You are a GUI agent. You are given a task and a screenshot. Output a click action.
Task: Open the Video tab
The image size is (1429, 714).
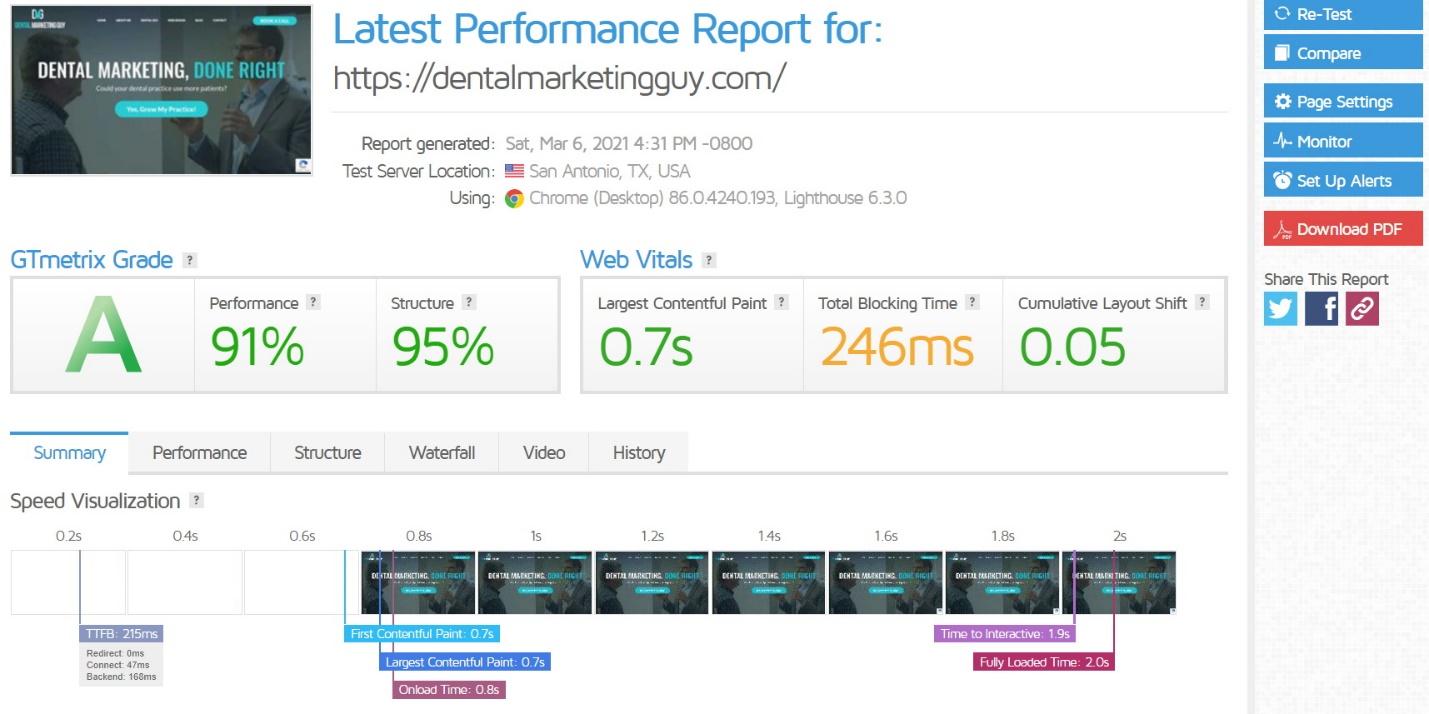click(x=544, y=453)
